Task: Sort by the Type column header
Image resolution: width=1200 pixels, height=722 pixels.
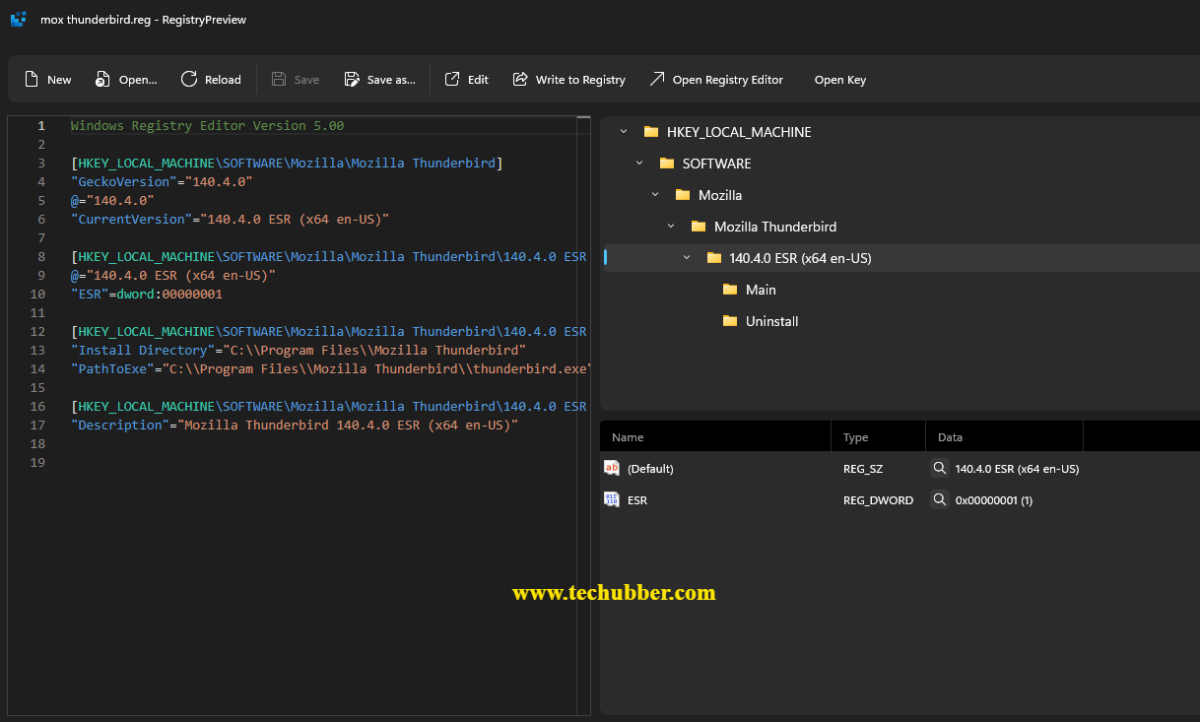Action: 878,437
